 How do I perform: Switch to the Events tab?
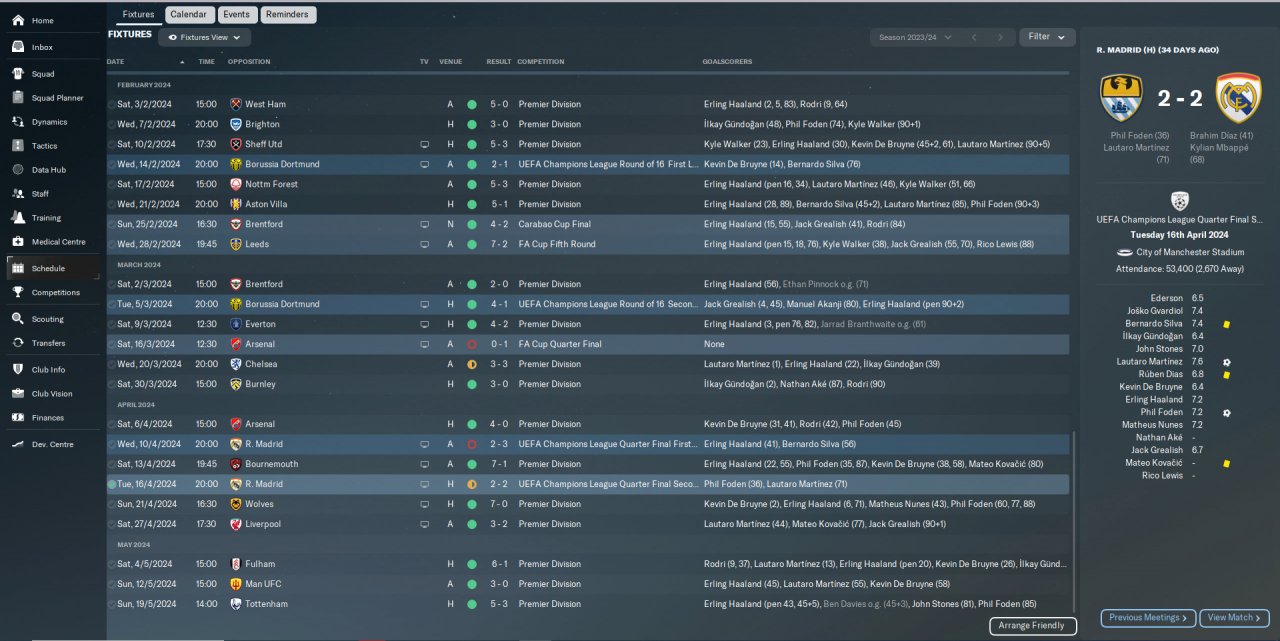(x=237, y=15)
